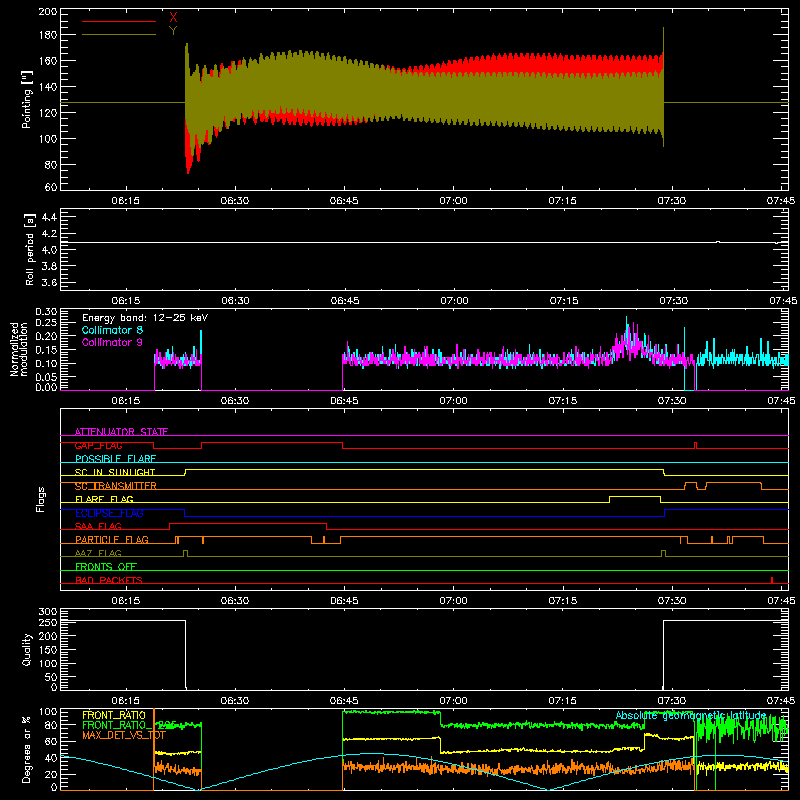Click the 0.30 value on modulation axis
800x800 pixels.
pos(46,312)
